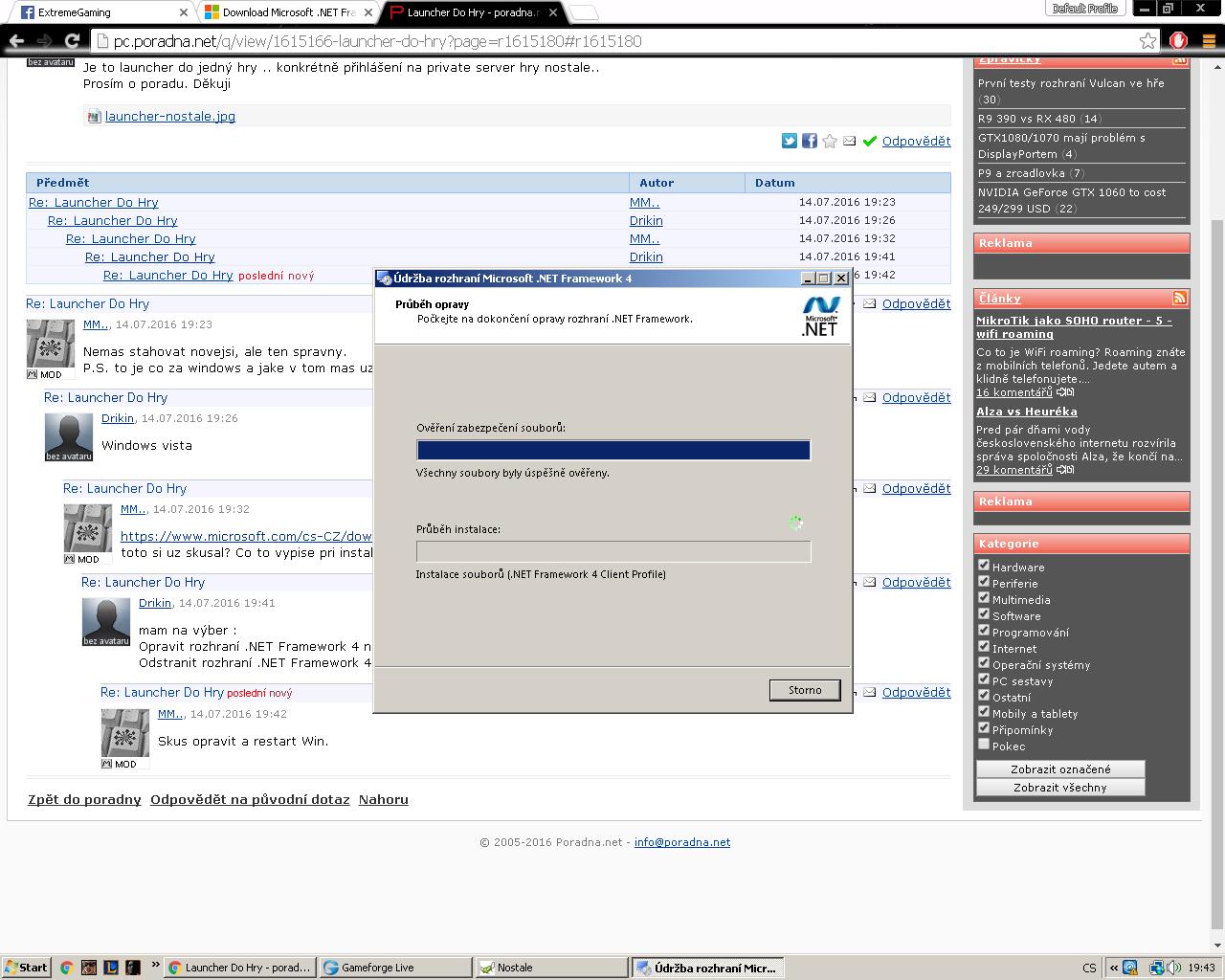Click the Zobrazit všechny button
This screenshot has height=980, width=1225.
coord(1060,787)
